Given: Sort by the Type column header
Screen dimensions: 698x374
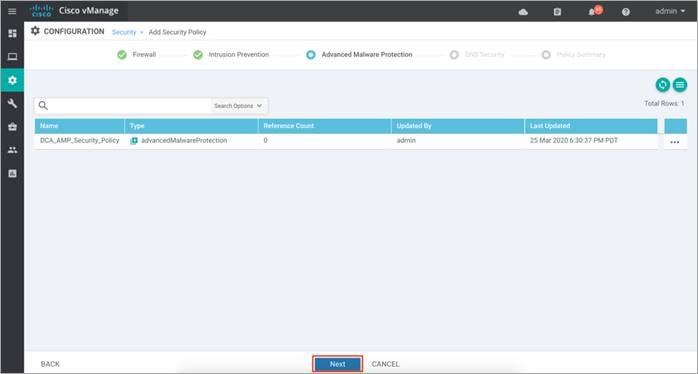Looking at the screenshot, I should (191, 126).
